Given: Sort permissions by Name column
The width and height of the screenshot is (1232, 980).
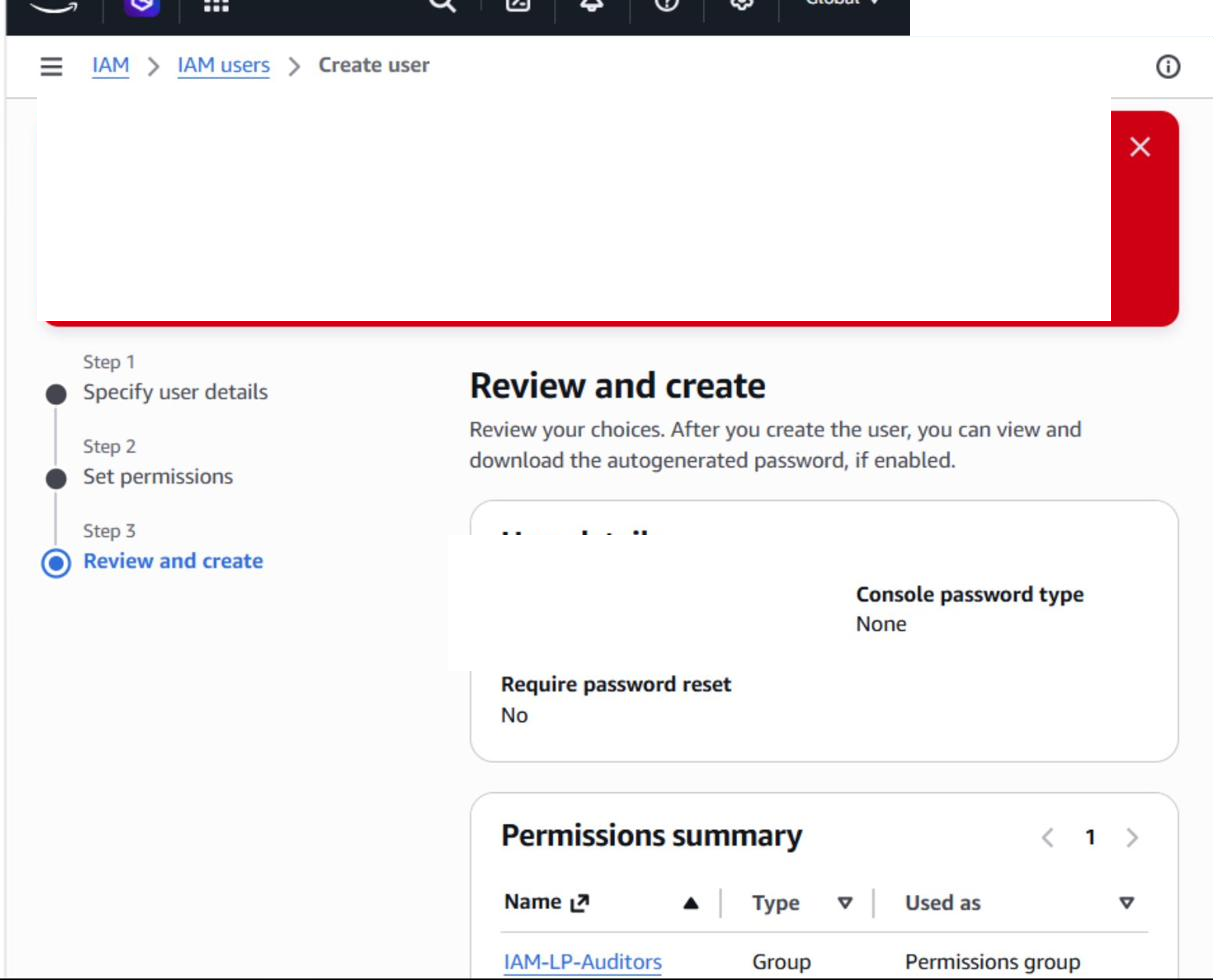Looking at the screenshot, I should click(690, 903).
